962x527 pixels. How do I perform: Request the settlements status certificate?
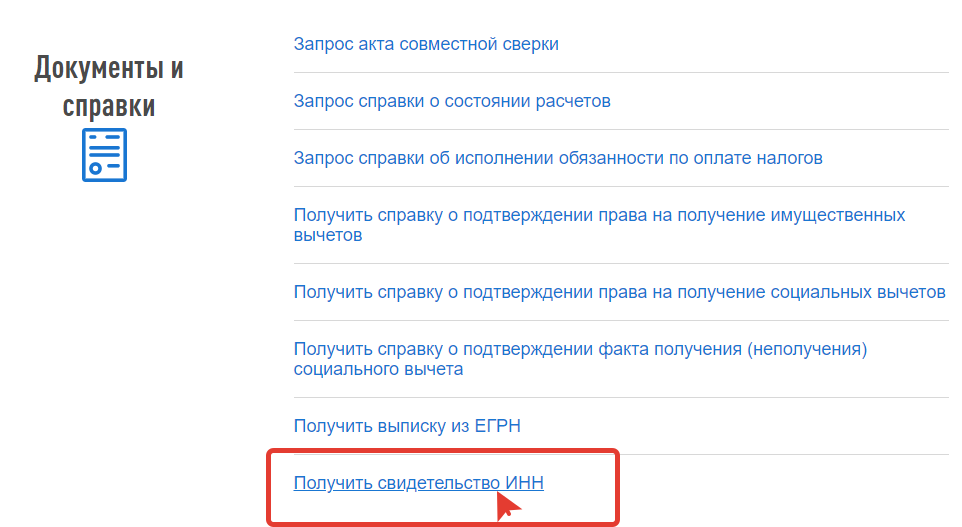click(452, 101)
